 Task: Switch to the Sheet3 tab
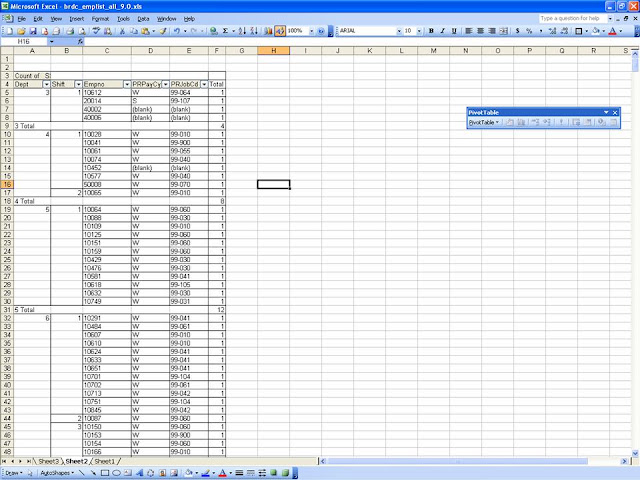49,461
